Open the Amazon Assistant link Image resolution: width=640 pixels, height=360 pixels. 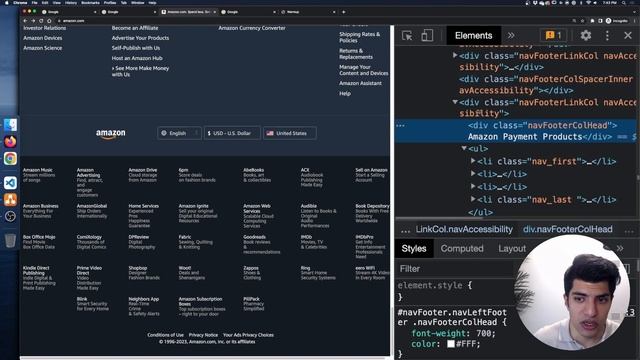tap(360, 83)
